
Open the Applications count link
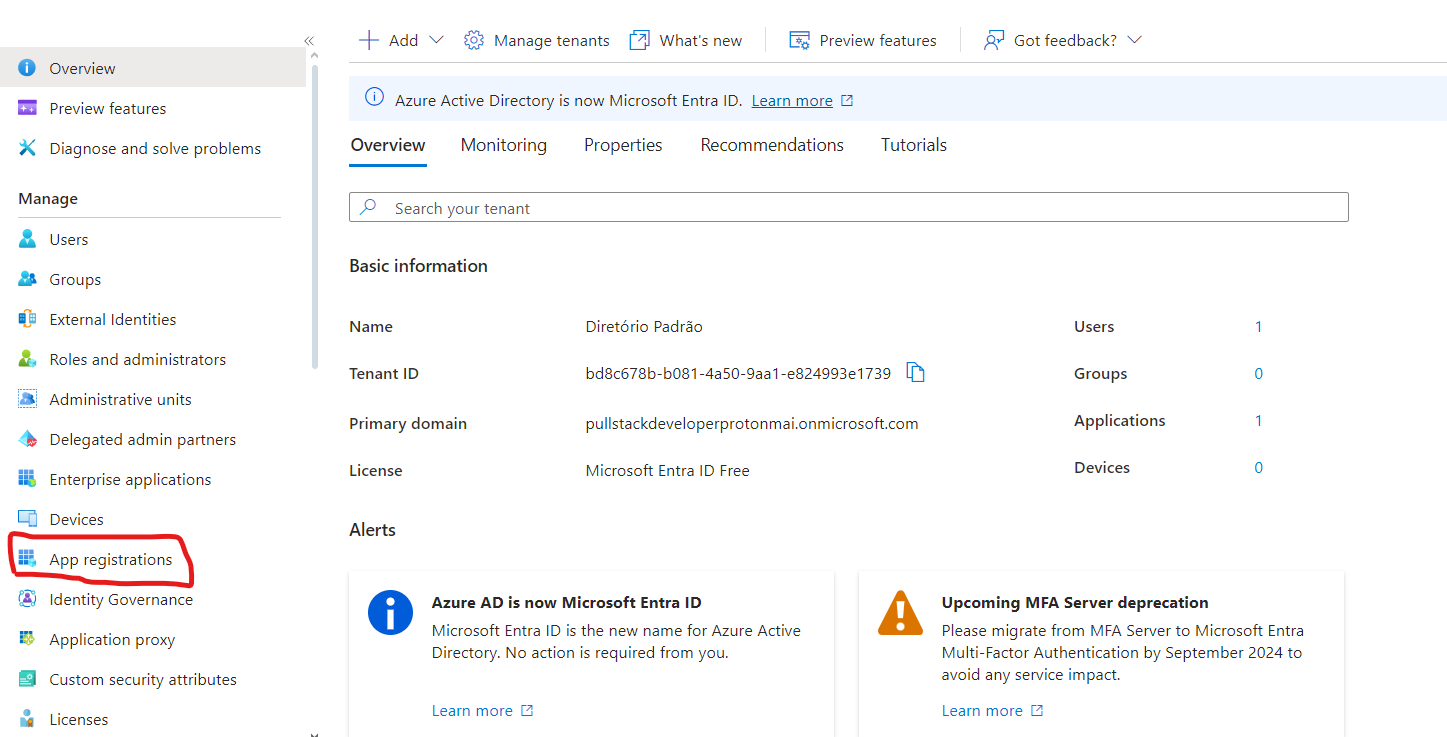click(x=1258, y=421)
